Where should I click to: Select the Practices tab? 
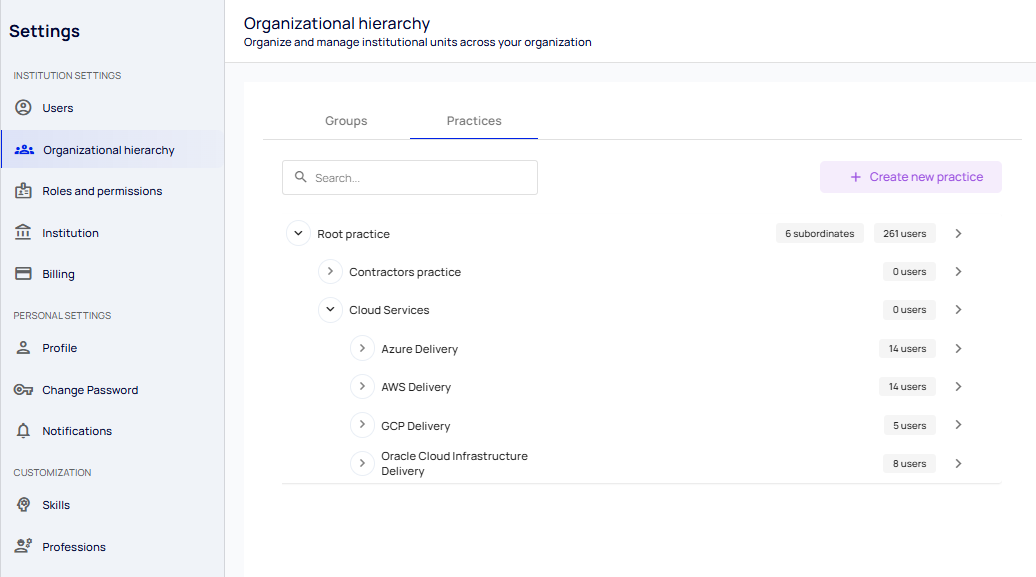(x=474, y=121)
